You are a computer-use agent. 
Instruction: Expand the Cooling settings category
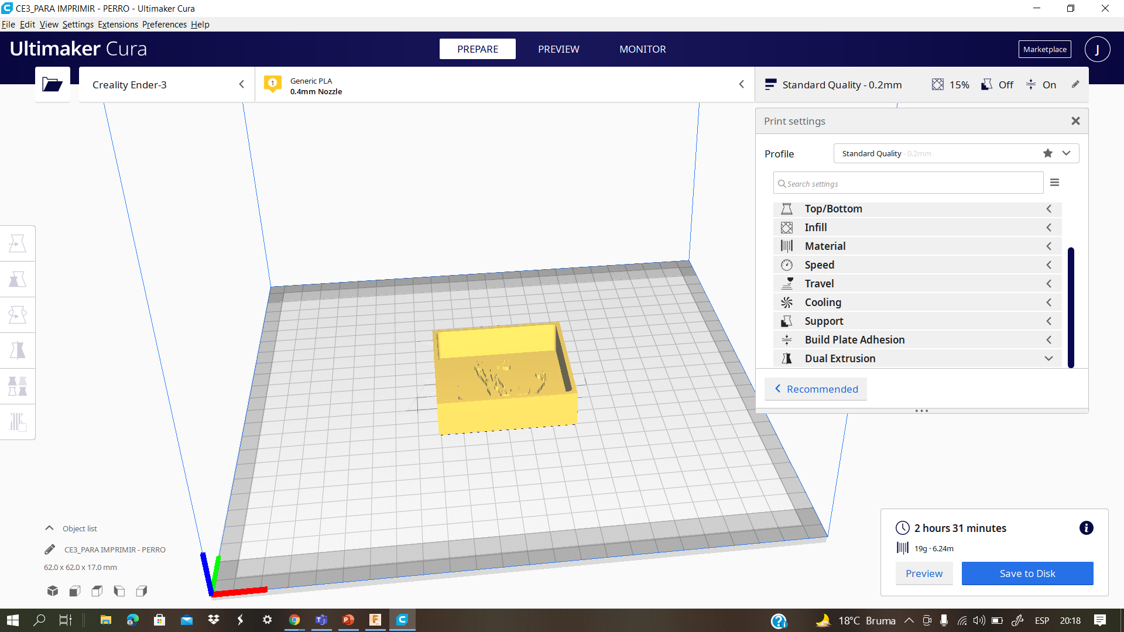[918, 302]
